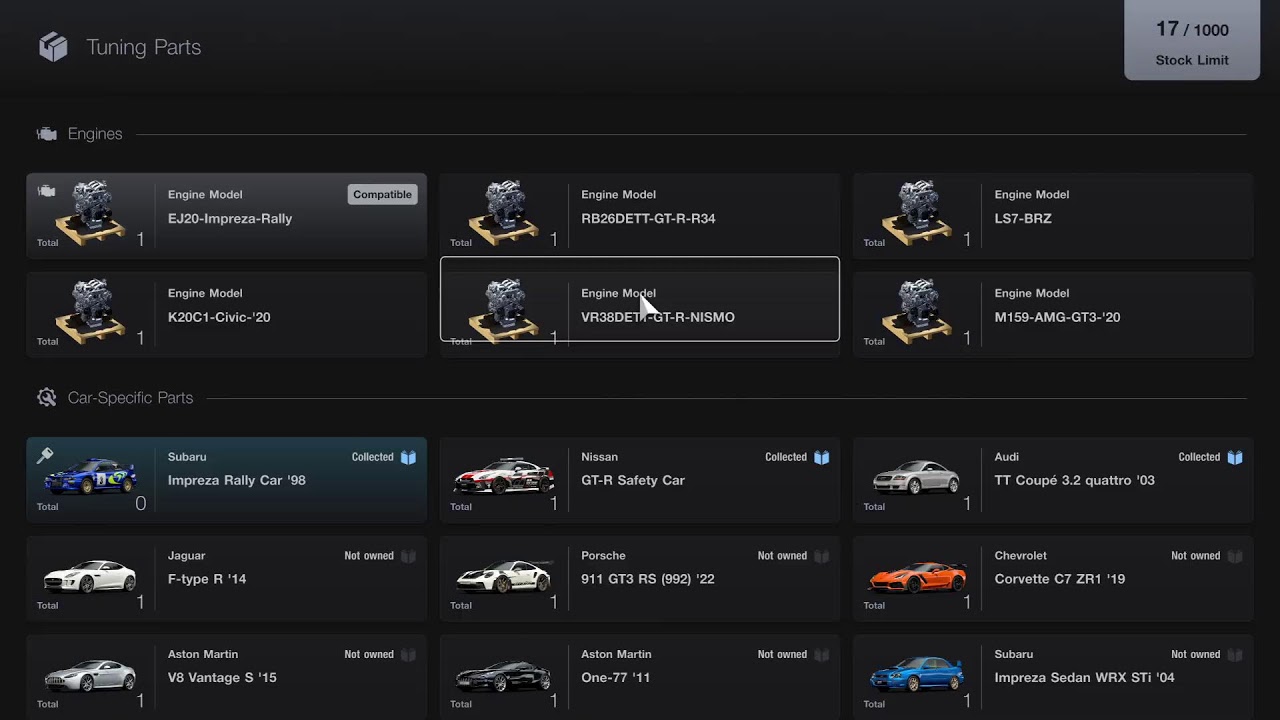Click the blue Impreza Sedan WRX STi thumbnail
This screenshot has height=720, width=1280.
tap(917, 675)
